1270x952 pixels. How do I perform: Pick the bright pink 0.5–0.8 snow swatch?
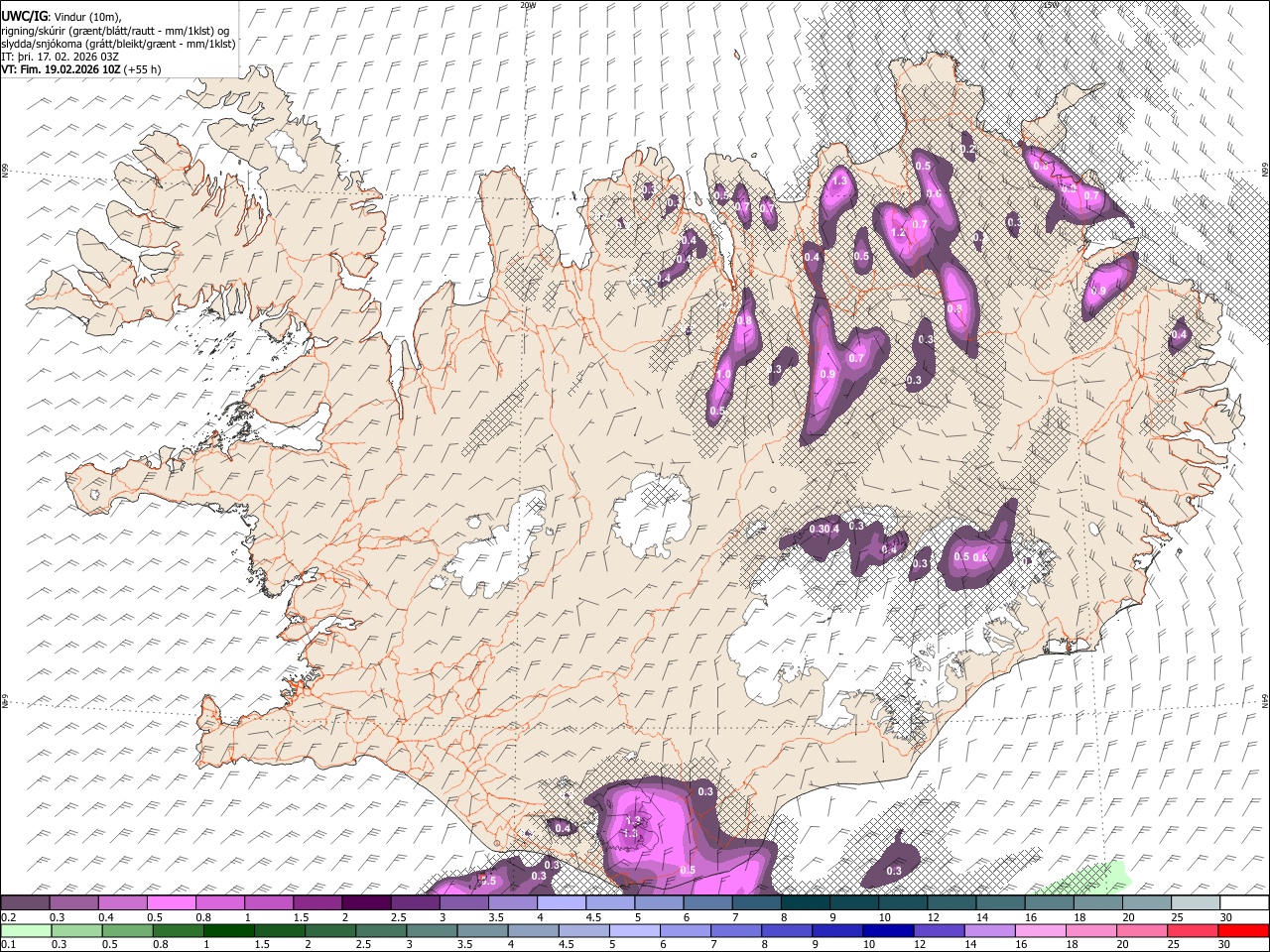171,903
